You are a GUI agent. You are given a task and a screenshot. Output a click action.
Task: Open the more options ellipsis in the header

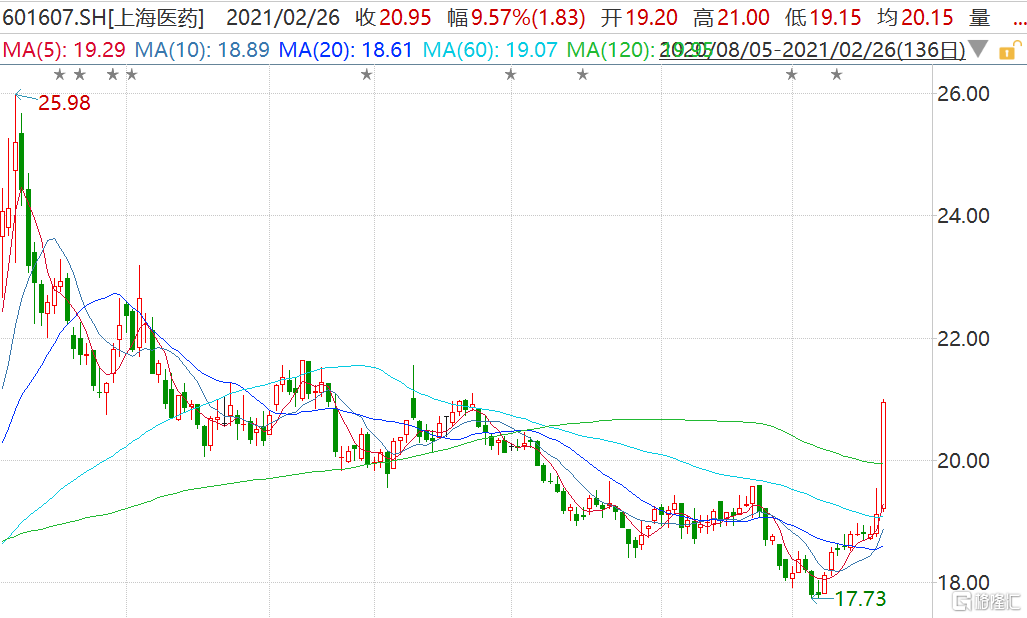point(1019,22)
